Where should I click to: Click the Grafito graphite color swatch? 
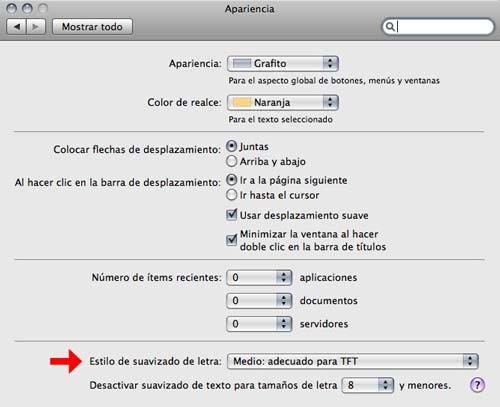tap(242, 63)
